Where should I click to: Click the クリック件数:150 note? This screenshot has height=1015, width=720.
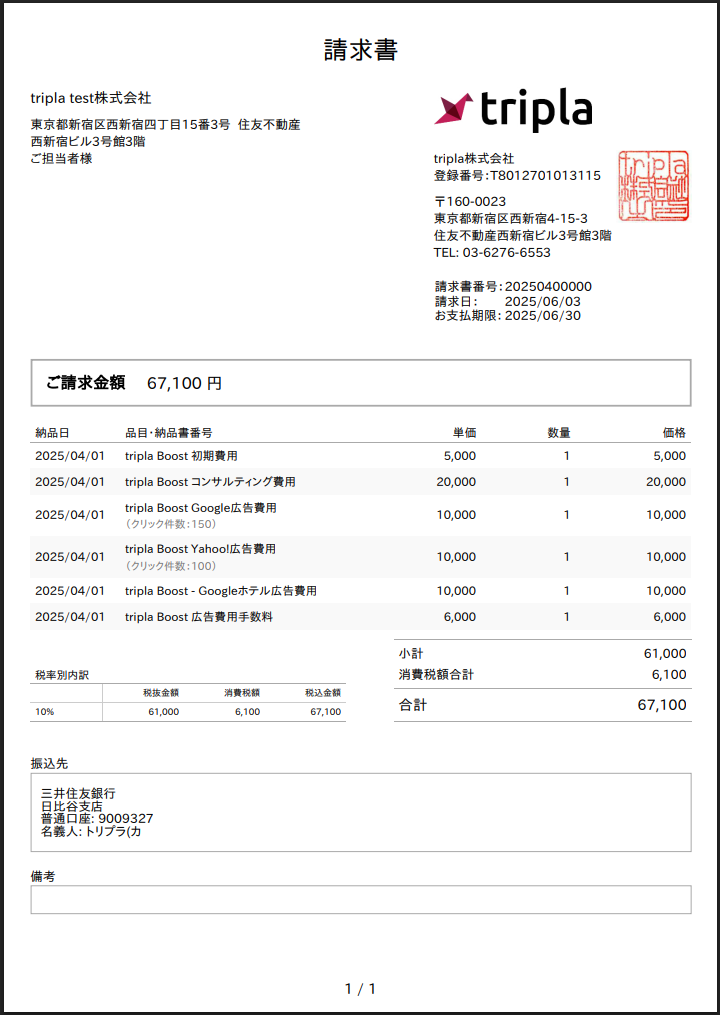coord(170,524)
